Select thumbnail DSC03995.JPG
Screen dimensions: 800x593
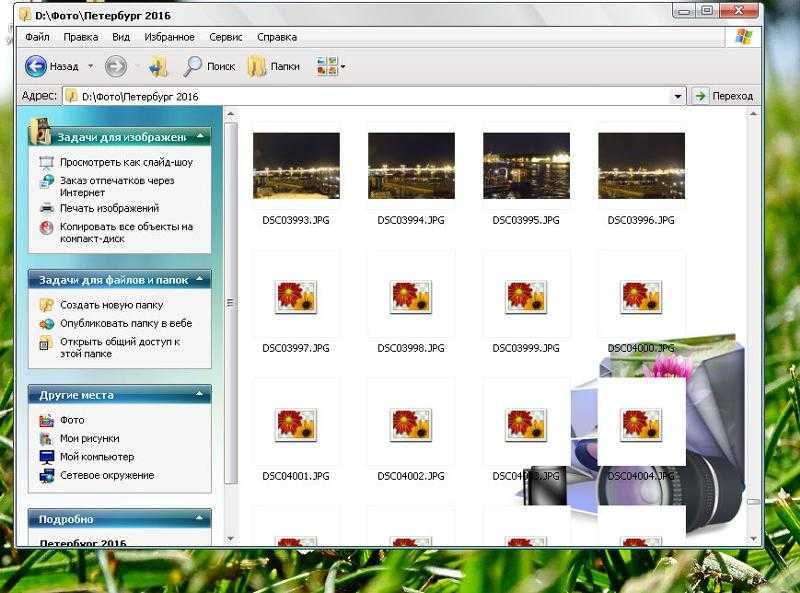coord(527,165)
